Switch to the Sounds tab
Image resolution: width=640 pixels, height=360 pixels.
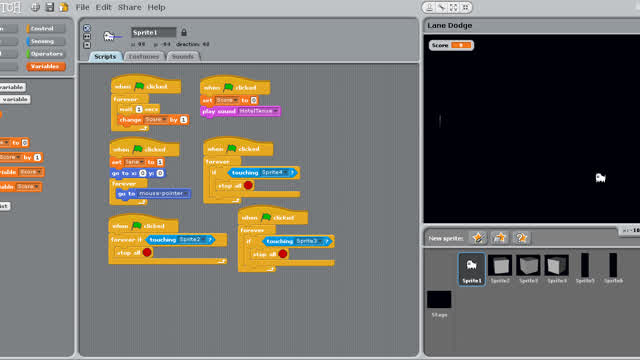[x=183, y=57]
